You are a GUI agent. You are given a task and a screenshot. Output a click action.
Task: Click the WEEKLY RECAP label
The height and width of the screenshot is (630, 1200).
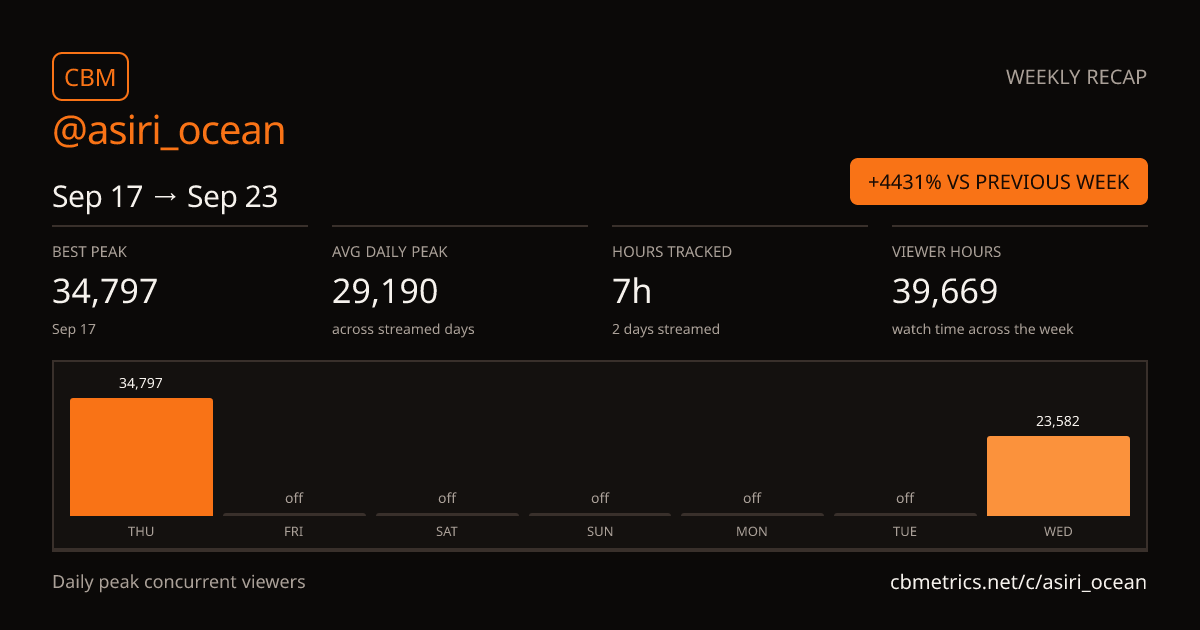coord(1076,77)
